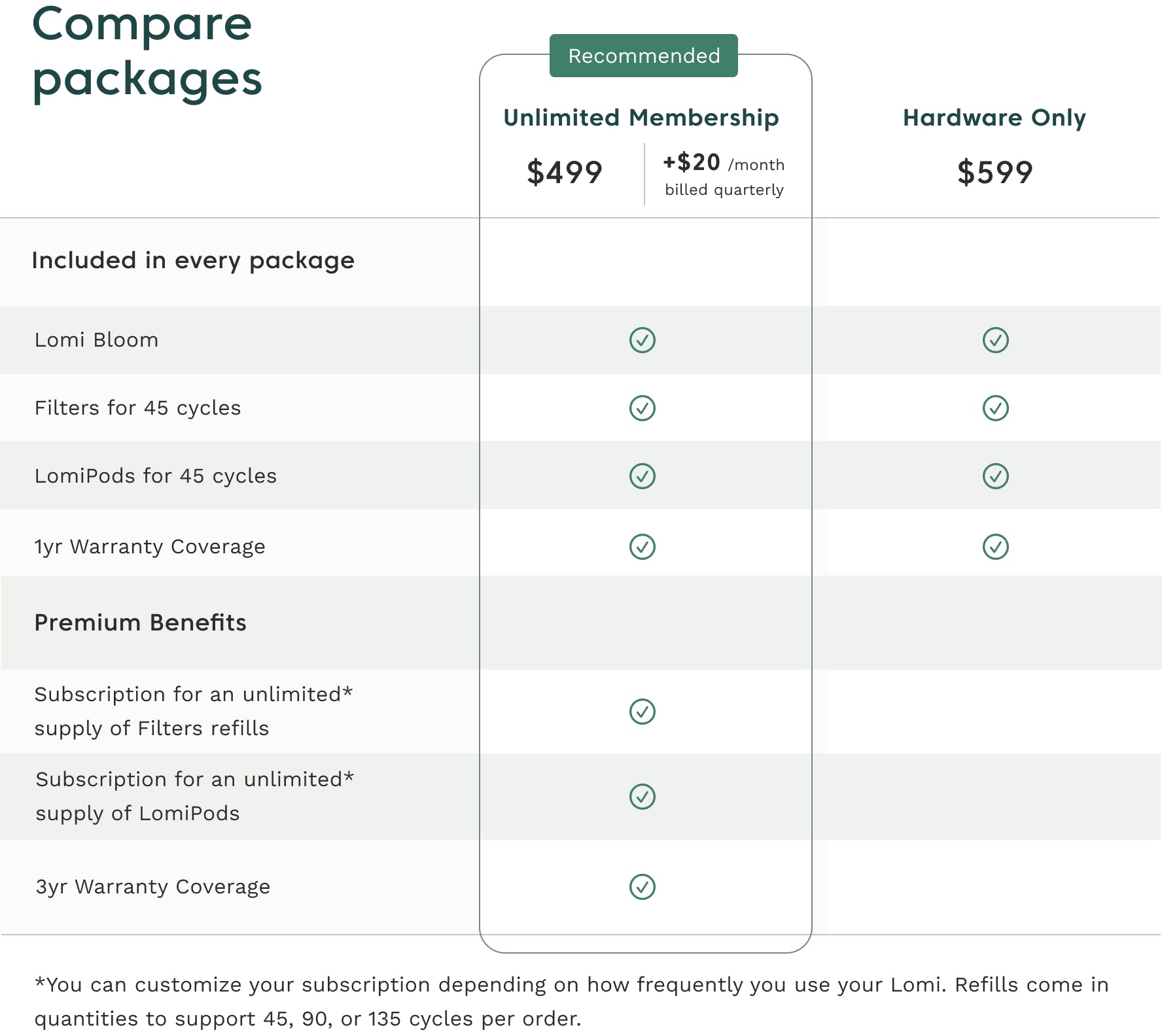Click the Premium Benefits section header
The width and height of the screenshot is (1162, 1036).
pos(141,623)
